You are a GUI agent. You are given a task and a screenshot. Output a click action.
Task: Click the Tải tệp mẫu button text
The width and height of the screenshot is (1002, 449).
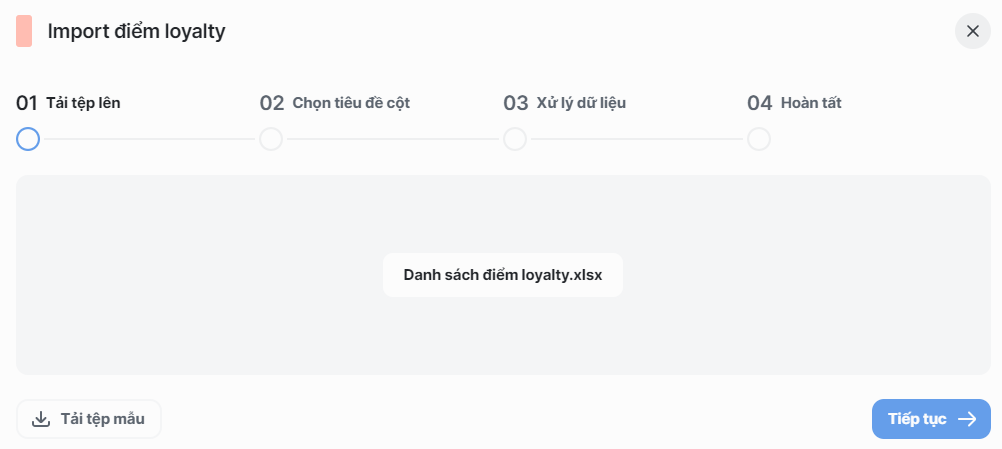pos(101,419)
